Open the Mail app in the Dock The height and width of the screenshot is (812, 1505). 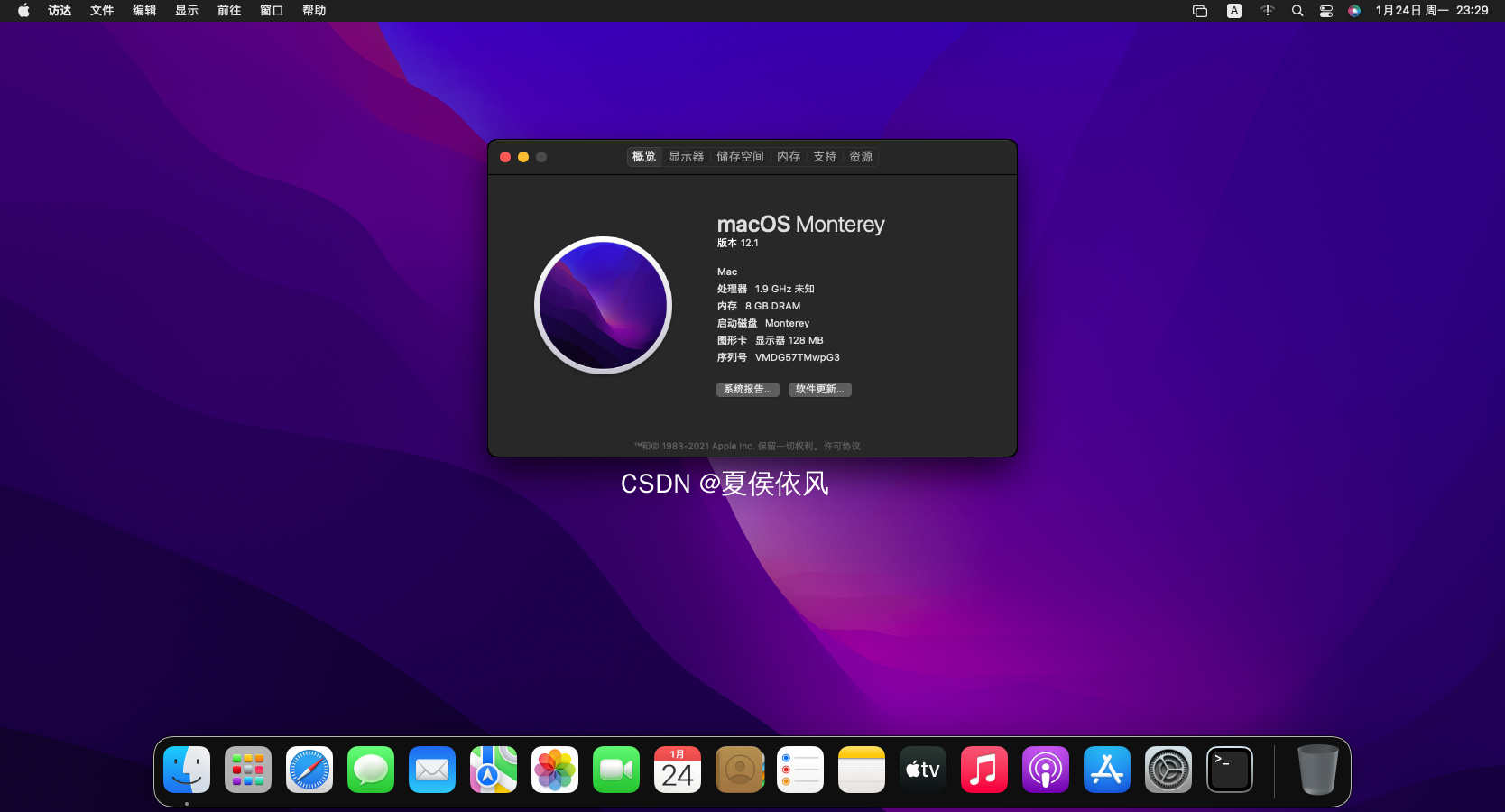point(432,770)
